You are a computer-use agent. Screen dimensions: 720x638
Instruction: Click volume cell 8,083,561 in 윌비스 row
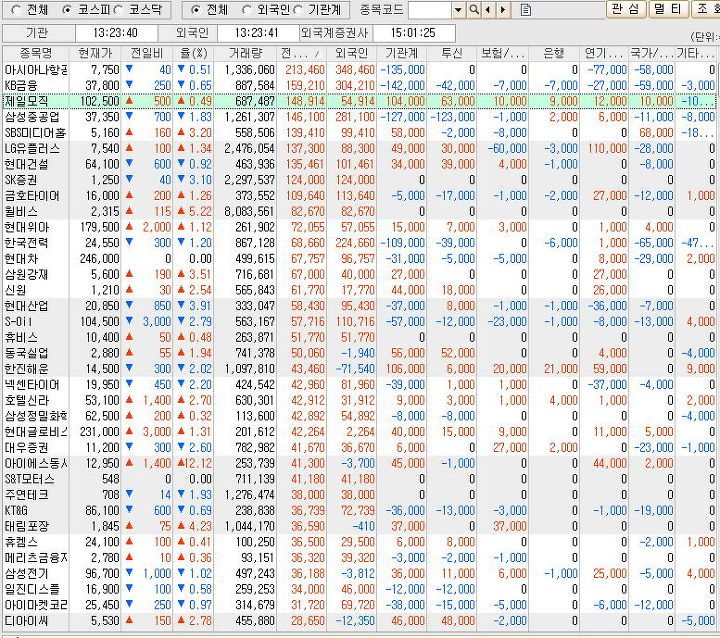point(250,211)
